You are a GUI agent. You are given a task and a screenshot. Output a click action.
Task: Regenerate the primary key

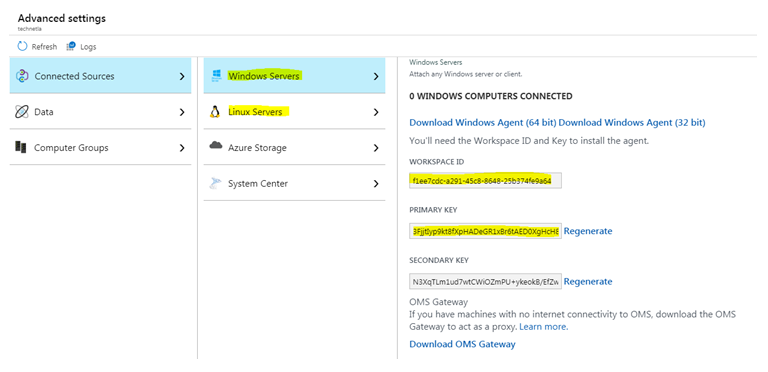(x=588, y=231)
